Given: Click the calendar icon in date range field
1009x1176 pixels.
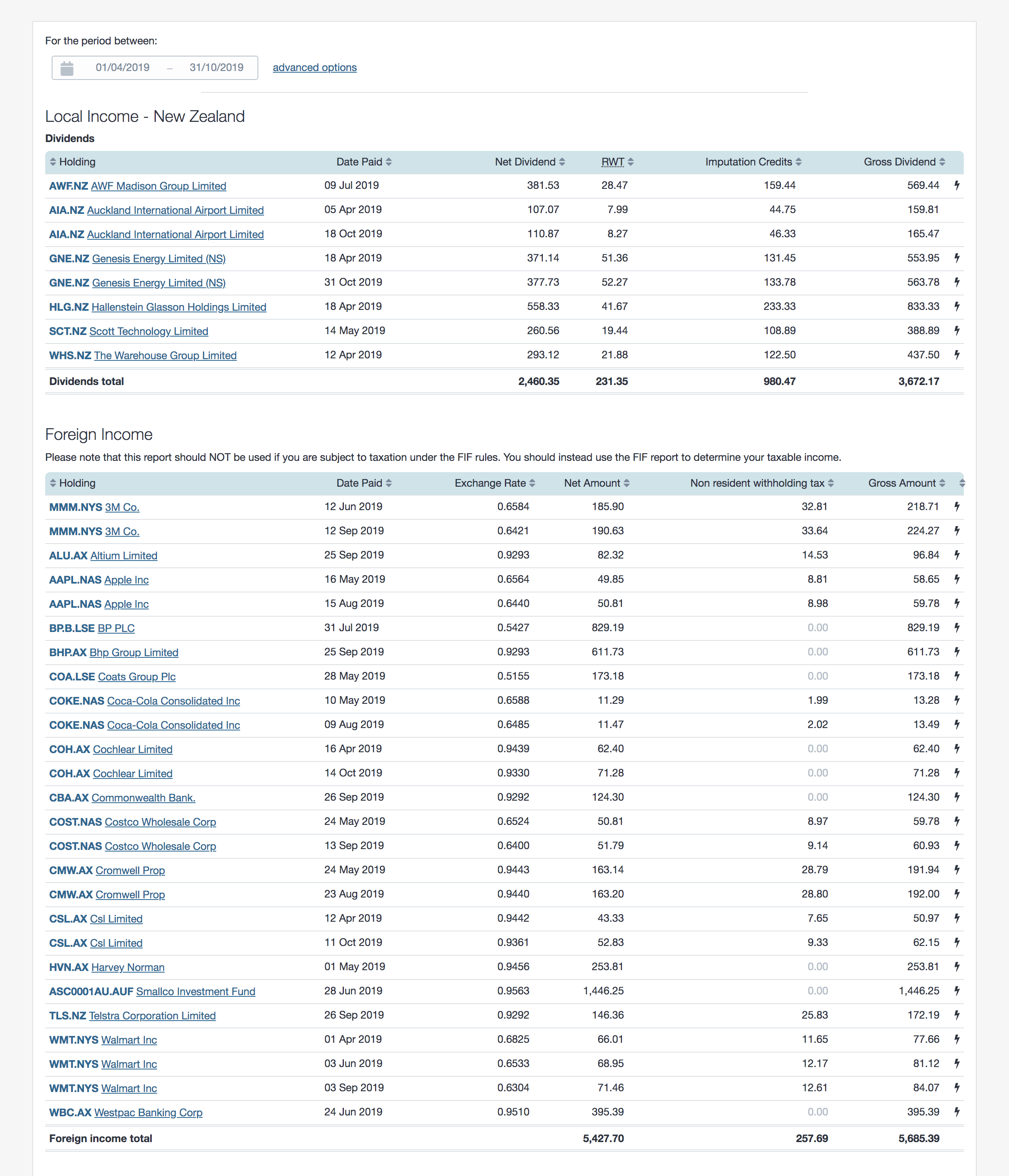Looking at the screenshot, I should (67, 68).
